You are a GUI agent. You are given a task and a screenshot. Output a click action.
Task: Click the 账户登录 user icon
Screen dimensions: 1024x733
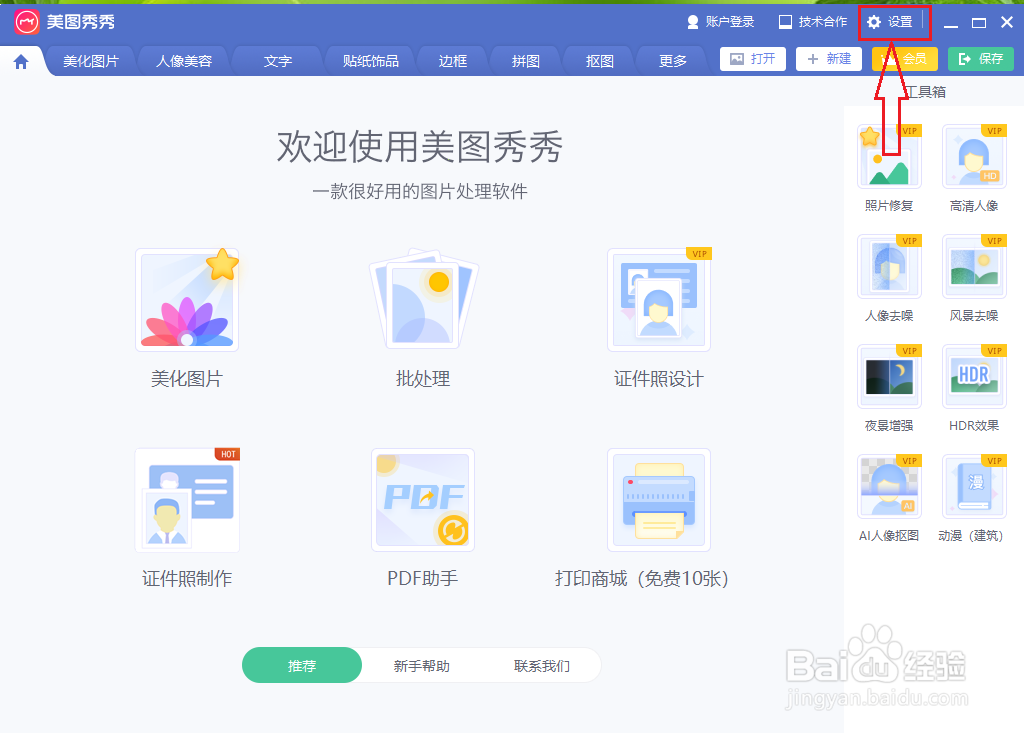[x=693, y=22]
